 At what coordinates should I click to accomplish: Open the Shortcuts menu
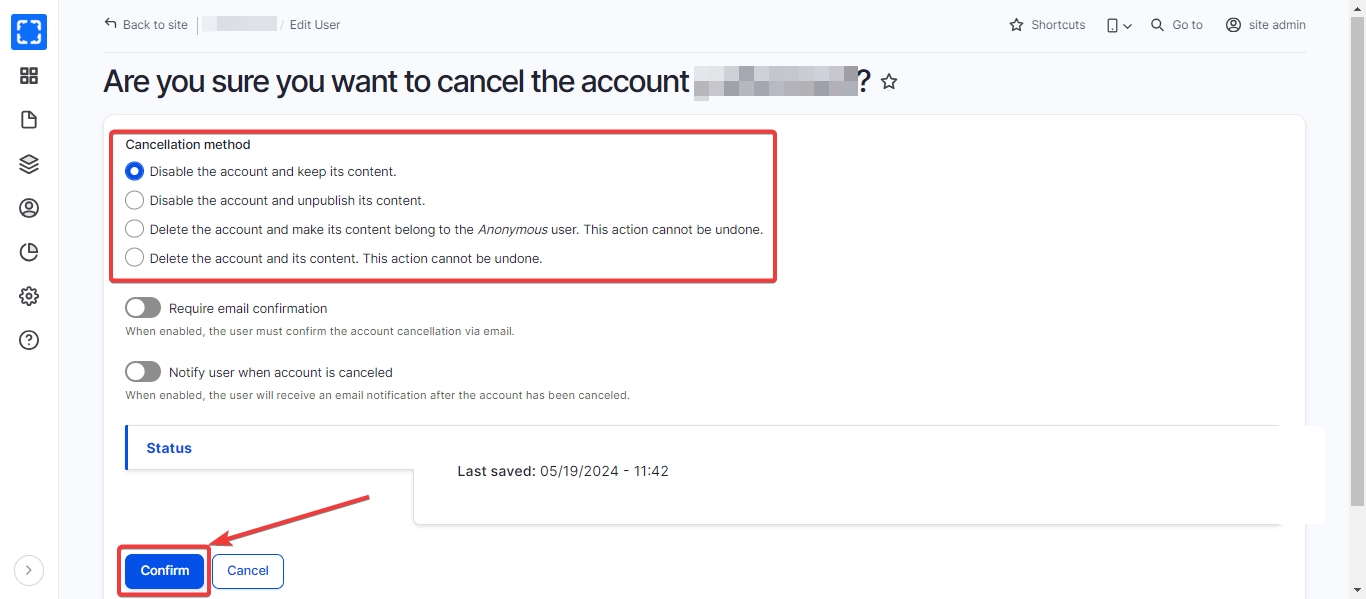coord(1047,25)
